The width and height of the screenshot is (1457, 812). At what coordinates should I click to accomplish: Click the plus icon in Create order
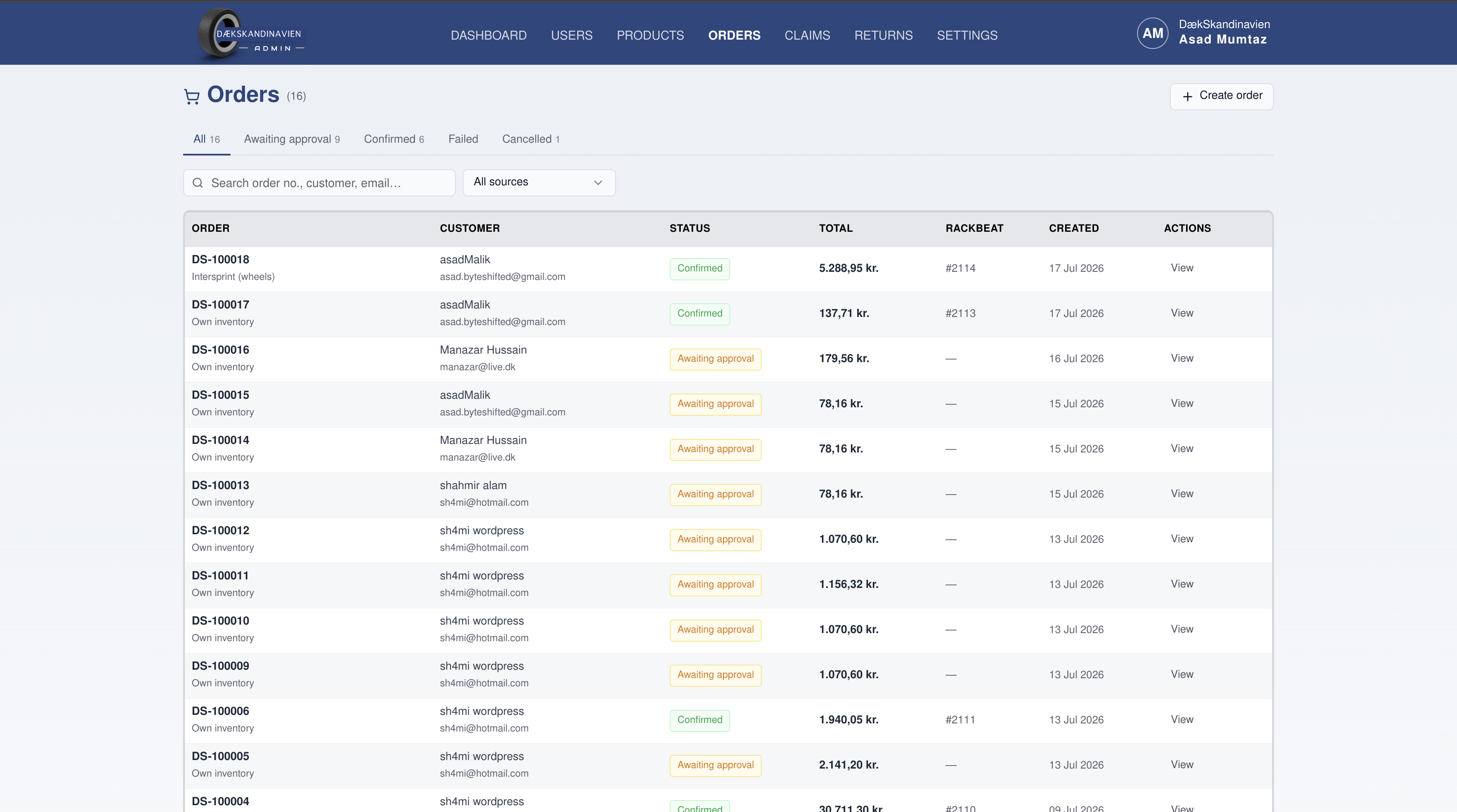click(1187, 96)
